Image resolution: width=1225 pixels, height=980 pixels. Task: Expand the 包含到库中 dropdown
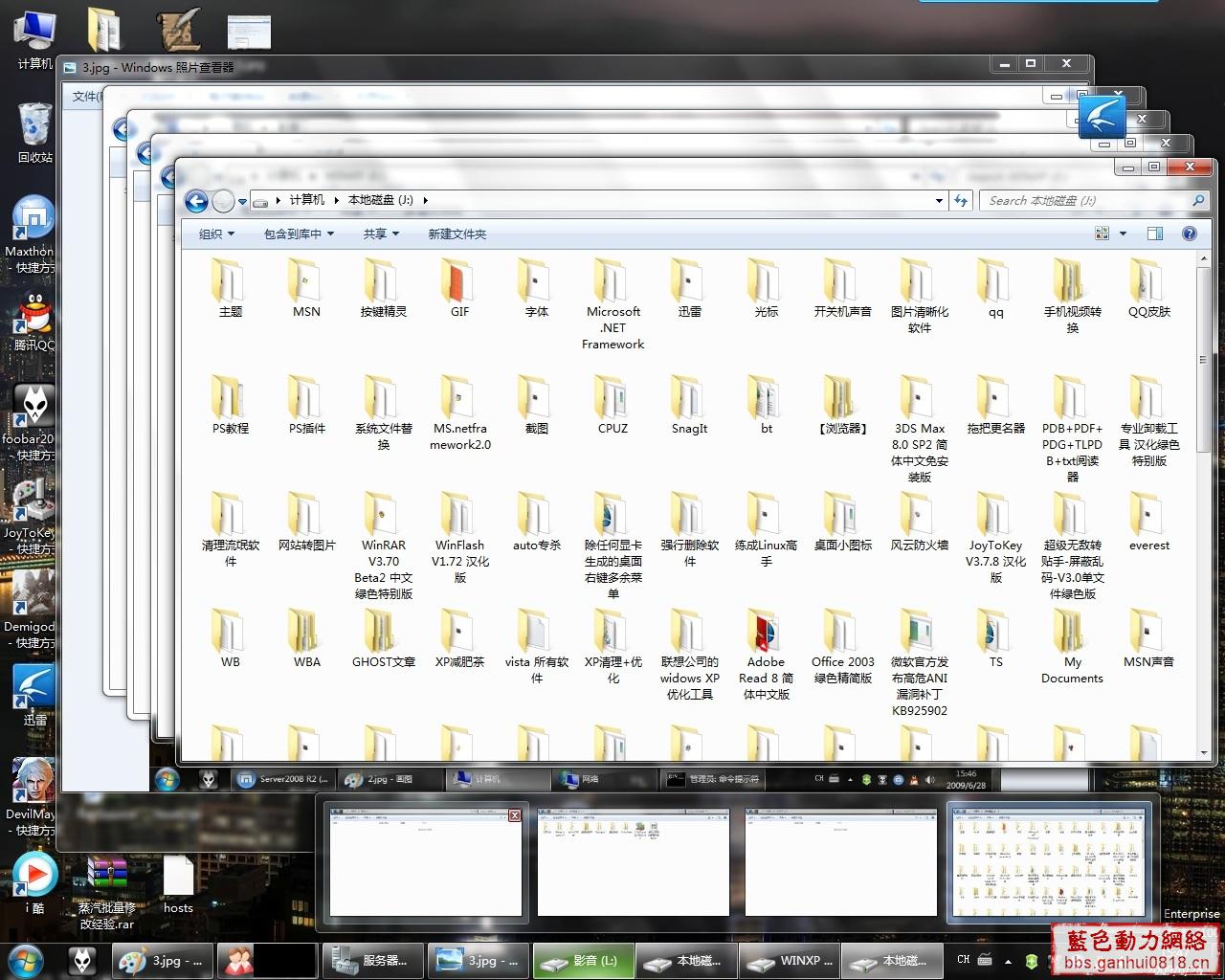tap(299, 234)
